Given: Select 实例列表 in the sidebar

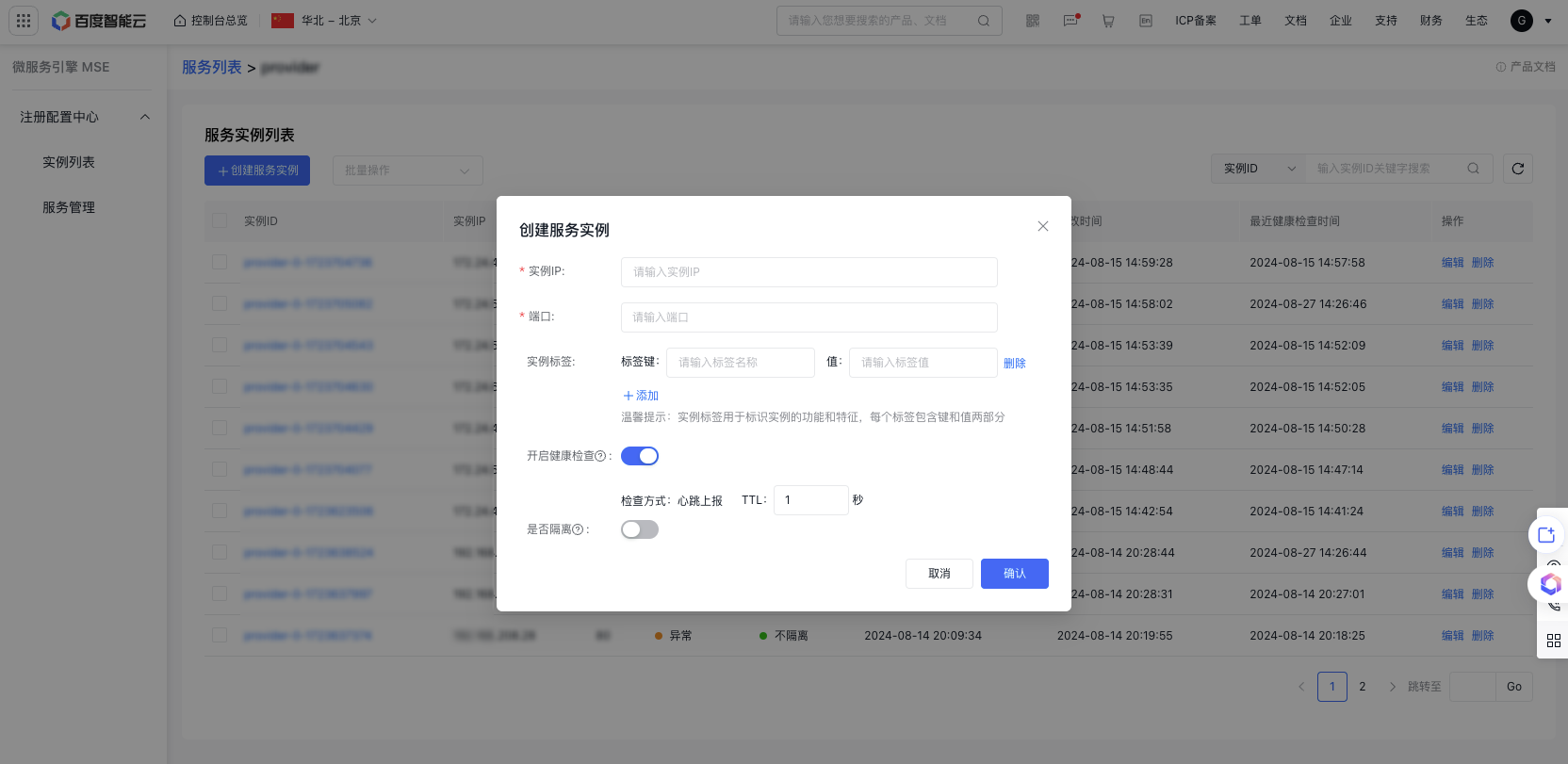Looking at the screenshot, I should [x=69, y=162].
